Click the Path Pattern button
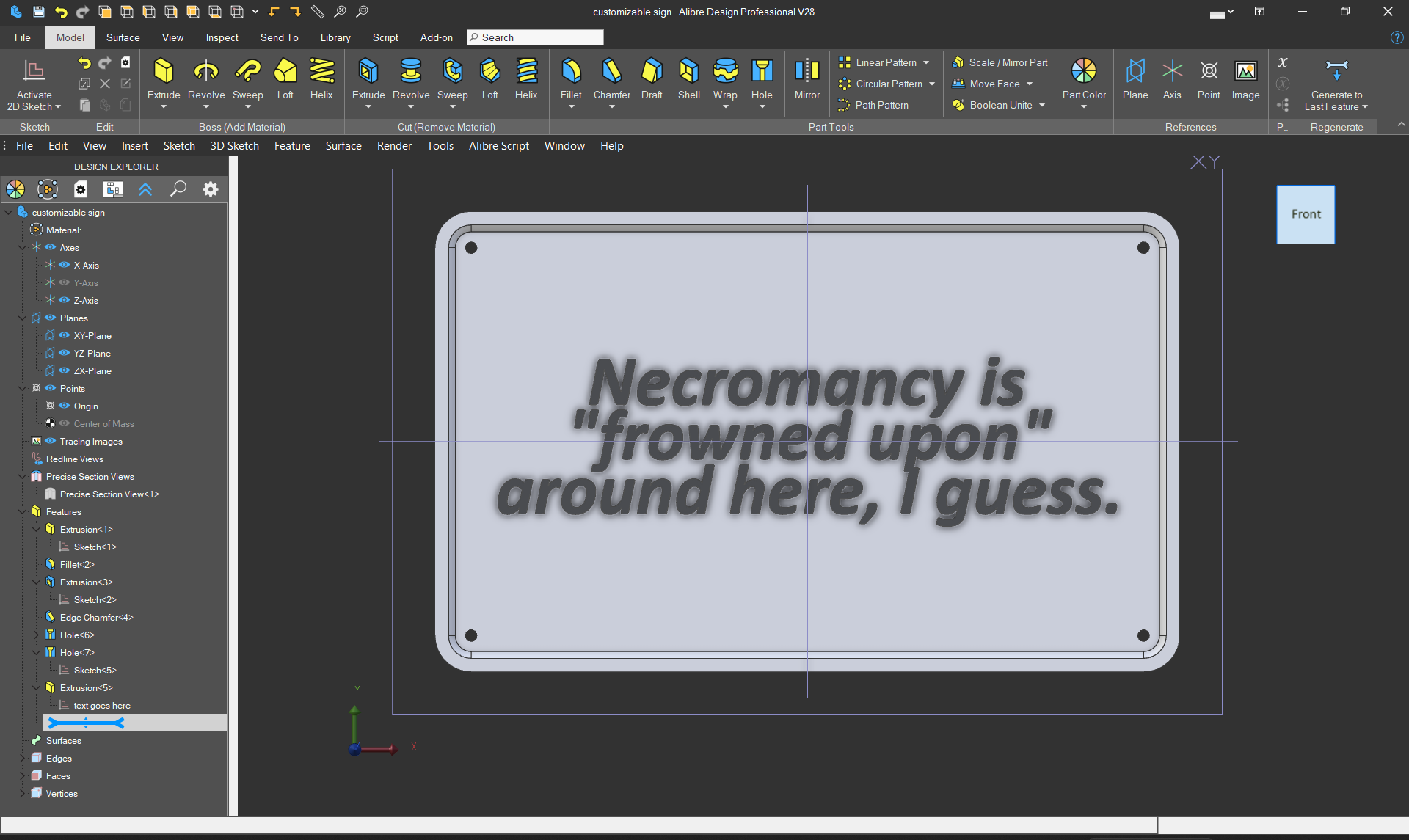 (x=873, y=105)
